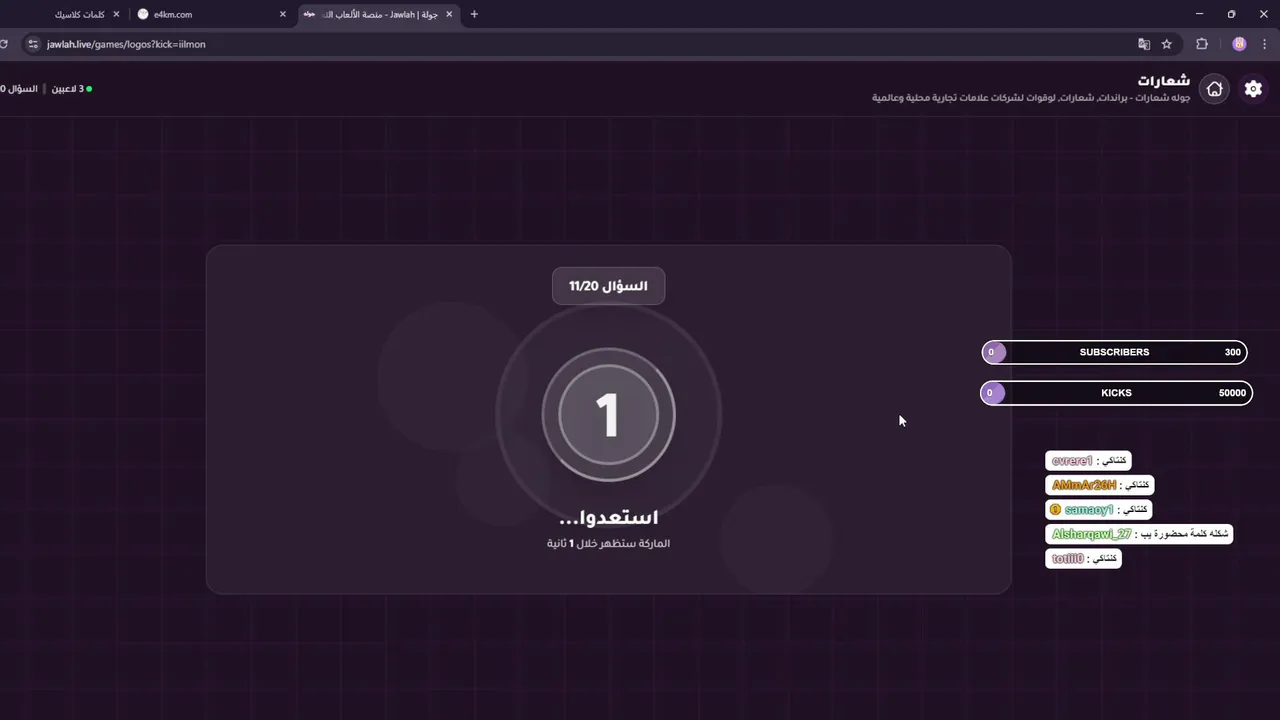Click the logos round description subtitle
1280x720 pixels.
[1031, 98]
